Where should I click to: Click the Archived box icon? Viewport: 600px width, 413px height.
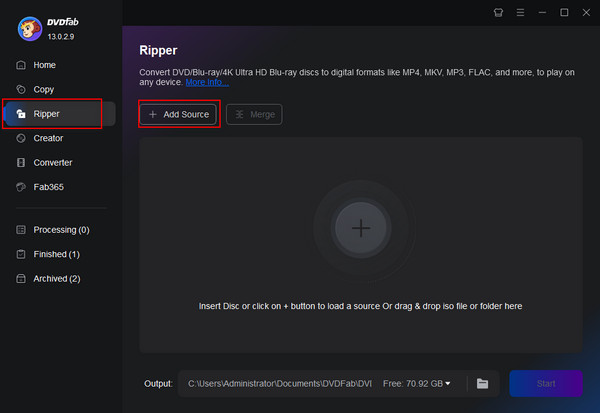point(21,279)
